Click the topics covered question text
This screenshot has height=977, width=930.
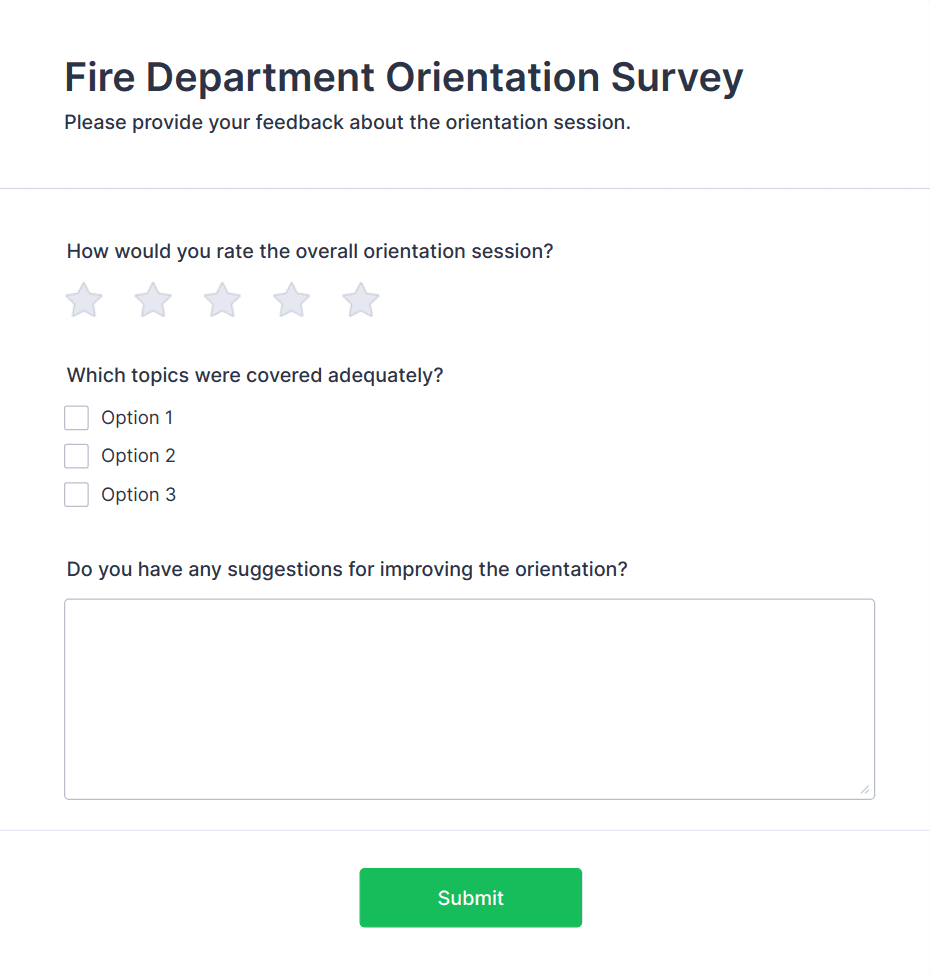(255, 375)
